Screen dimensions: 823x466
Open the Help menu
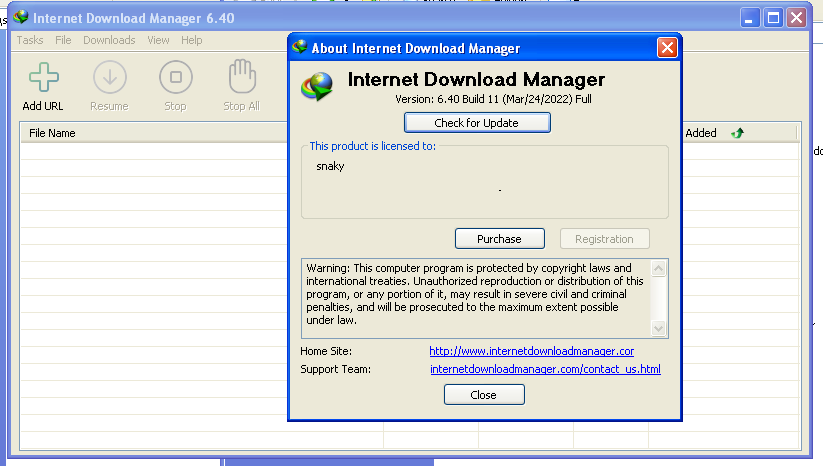[192, 40]
